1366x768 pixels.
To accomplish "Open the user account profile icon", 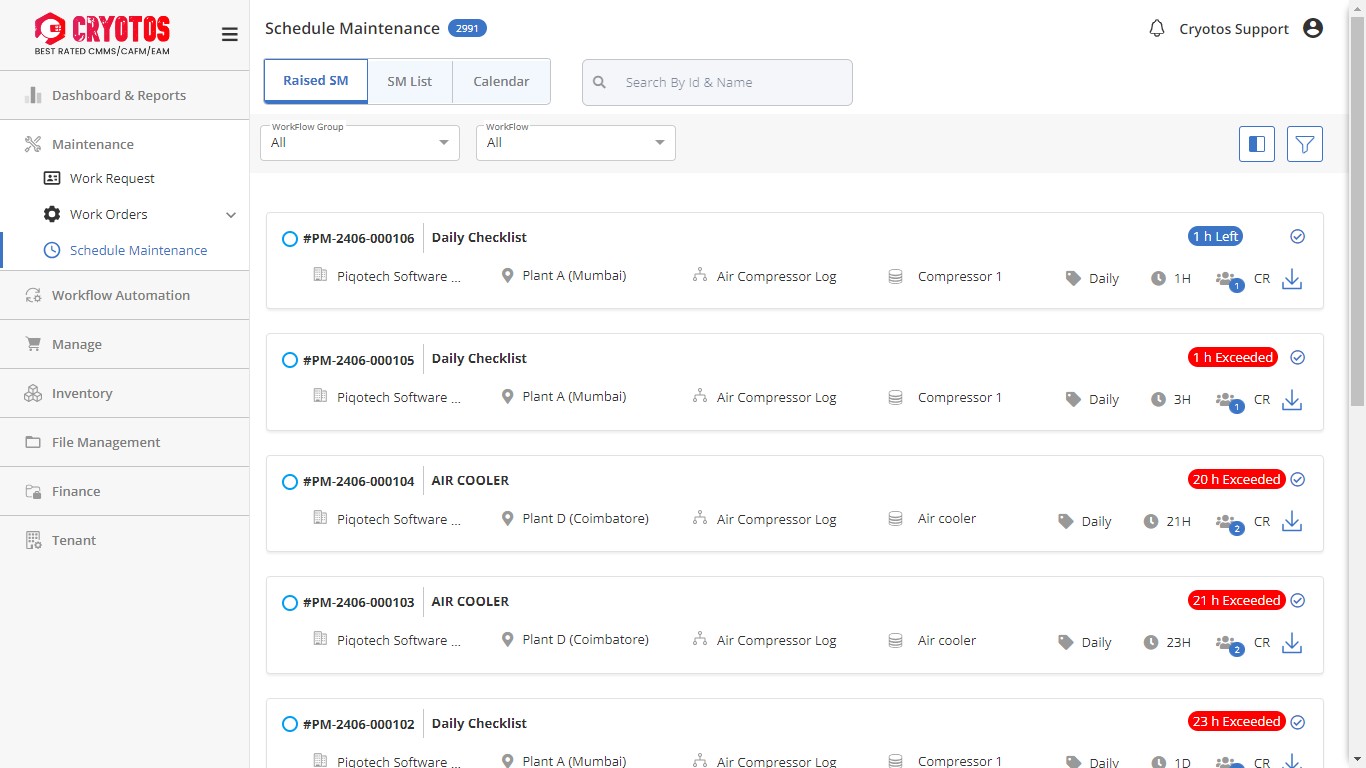I will [1313, 29].
